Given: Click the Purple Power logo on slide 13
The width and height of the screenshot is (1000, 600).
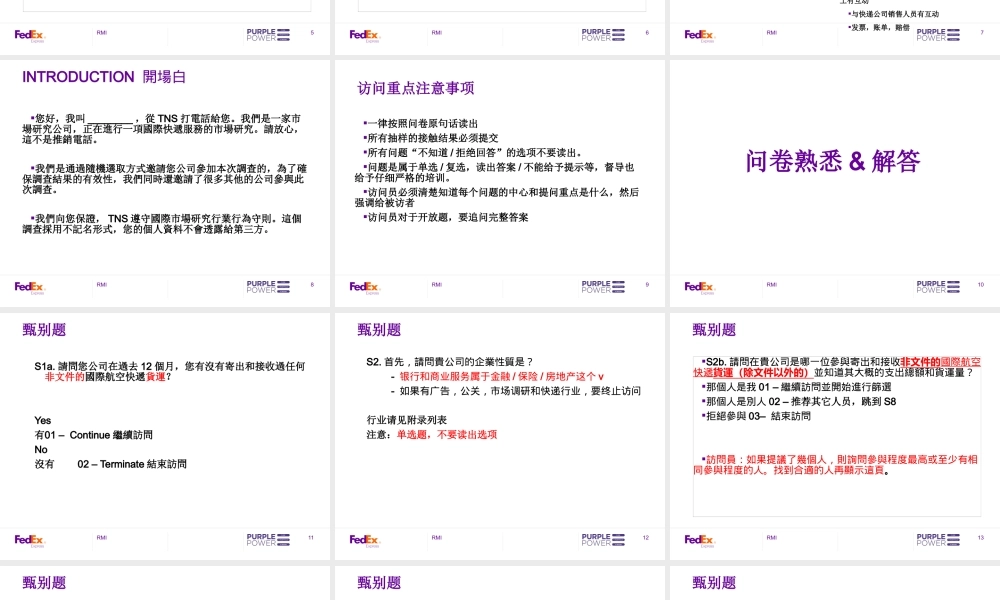Looking at the screenshot, I should 938,540.
